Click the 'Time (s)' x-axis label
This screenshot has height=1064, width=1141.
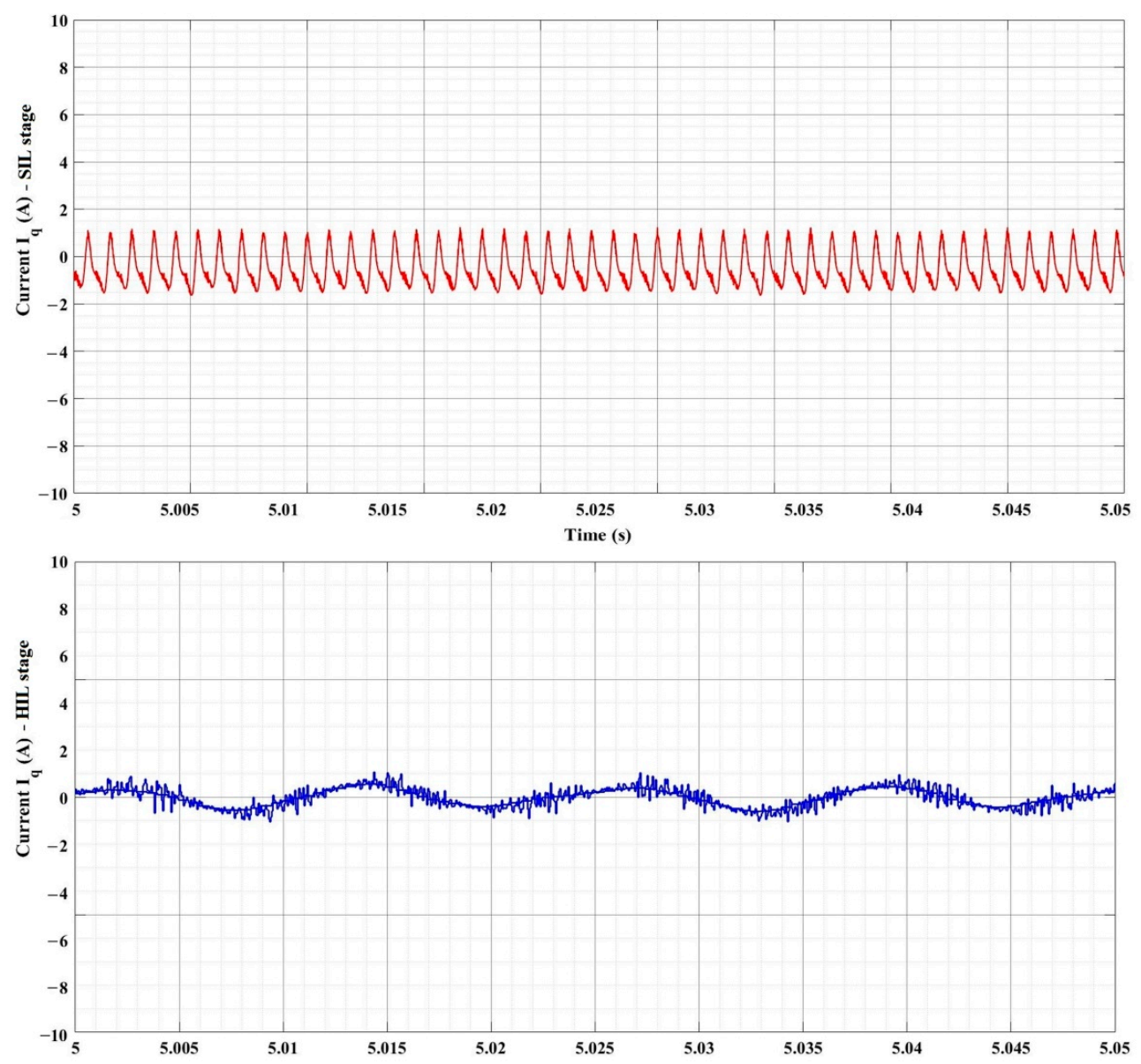coord(598,535)
